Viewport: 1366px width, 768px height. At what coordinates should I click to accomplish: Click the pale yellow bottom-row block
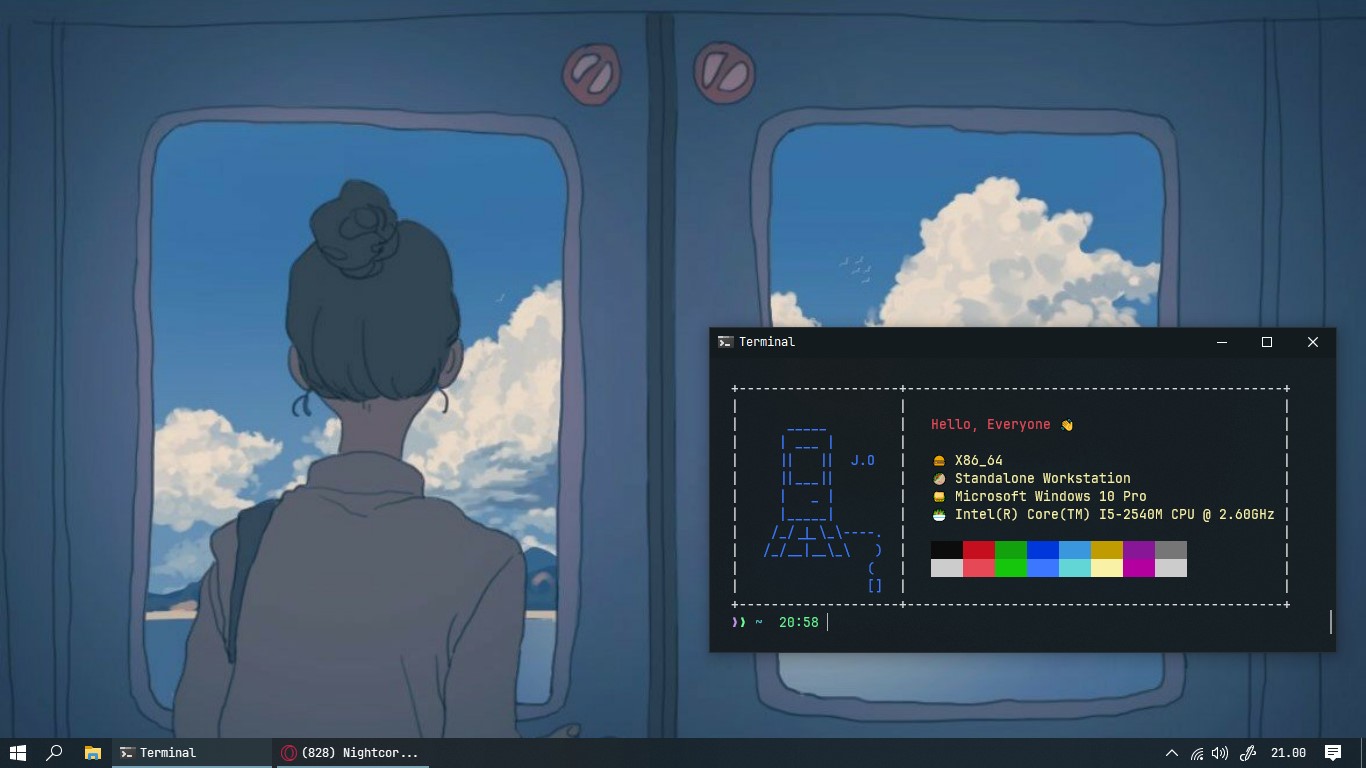[1107, 568]
